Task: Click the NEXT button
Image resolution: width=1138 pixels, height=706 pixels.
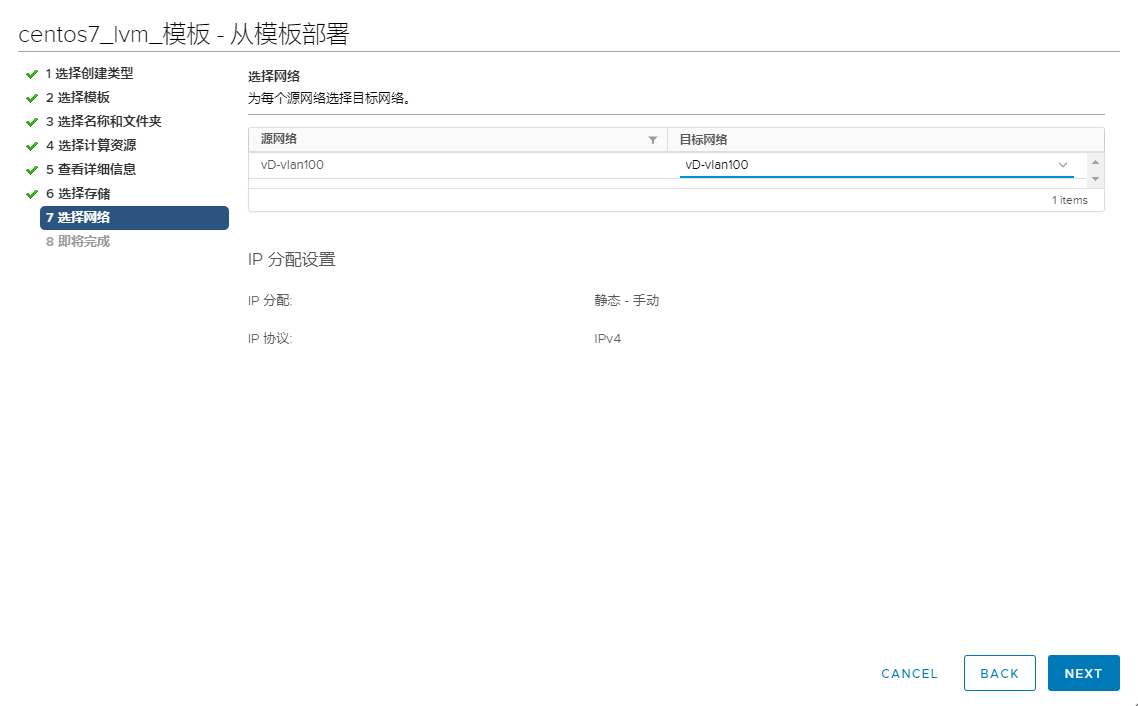Action: [x=1084, y=673]
